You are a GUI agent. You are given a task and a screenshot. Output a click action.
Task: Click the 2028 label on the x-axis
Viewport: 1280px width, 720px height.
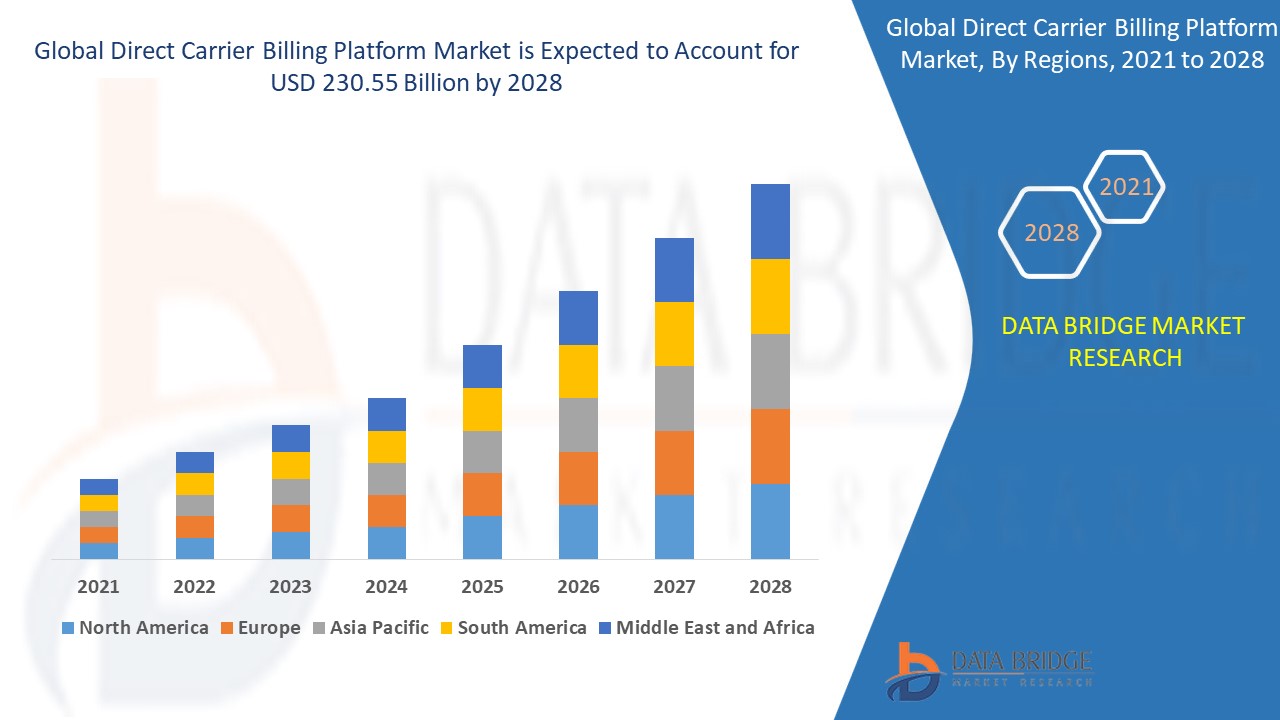tap(770, 586)
